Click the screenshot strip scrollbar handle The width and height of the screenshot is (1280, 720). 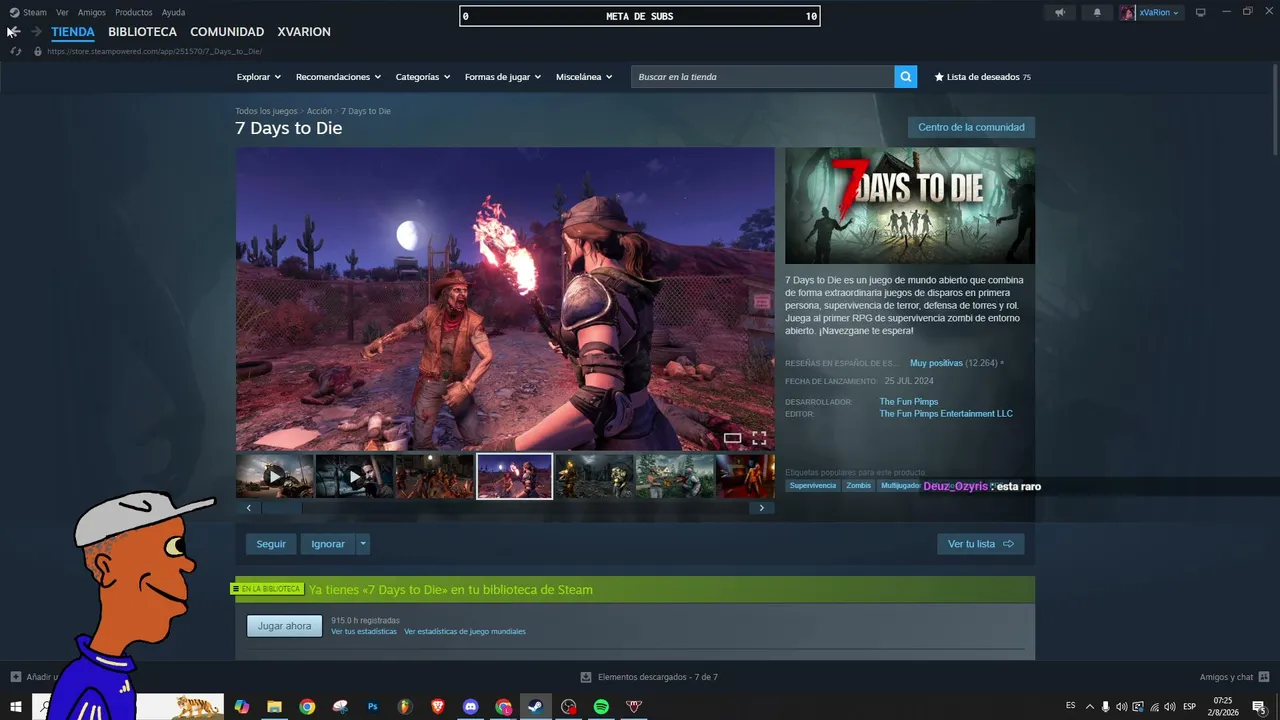tap(281, 508)
